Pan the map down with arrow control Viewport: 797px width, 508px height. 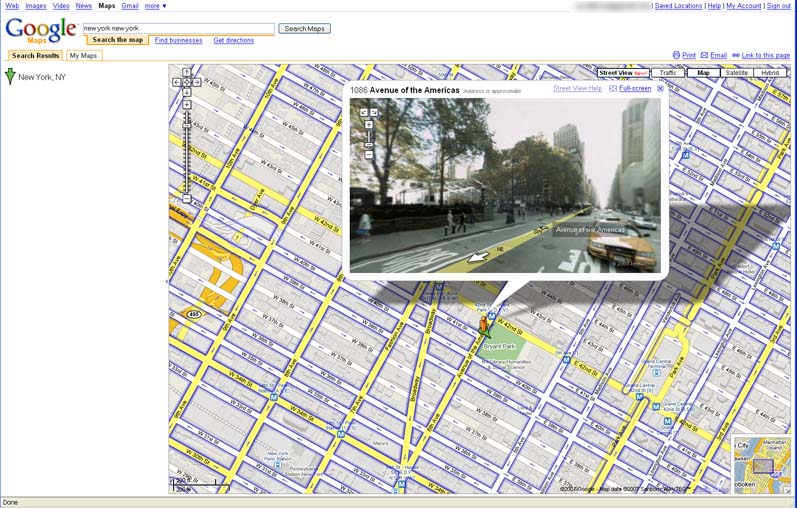click(x=187, y=92)
